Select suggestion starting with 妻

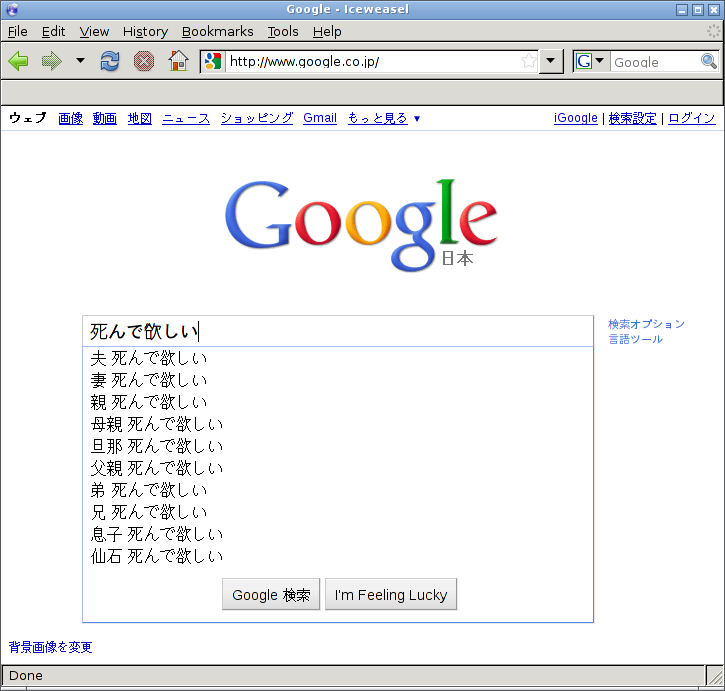(338, 380)
